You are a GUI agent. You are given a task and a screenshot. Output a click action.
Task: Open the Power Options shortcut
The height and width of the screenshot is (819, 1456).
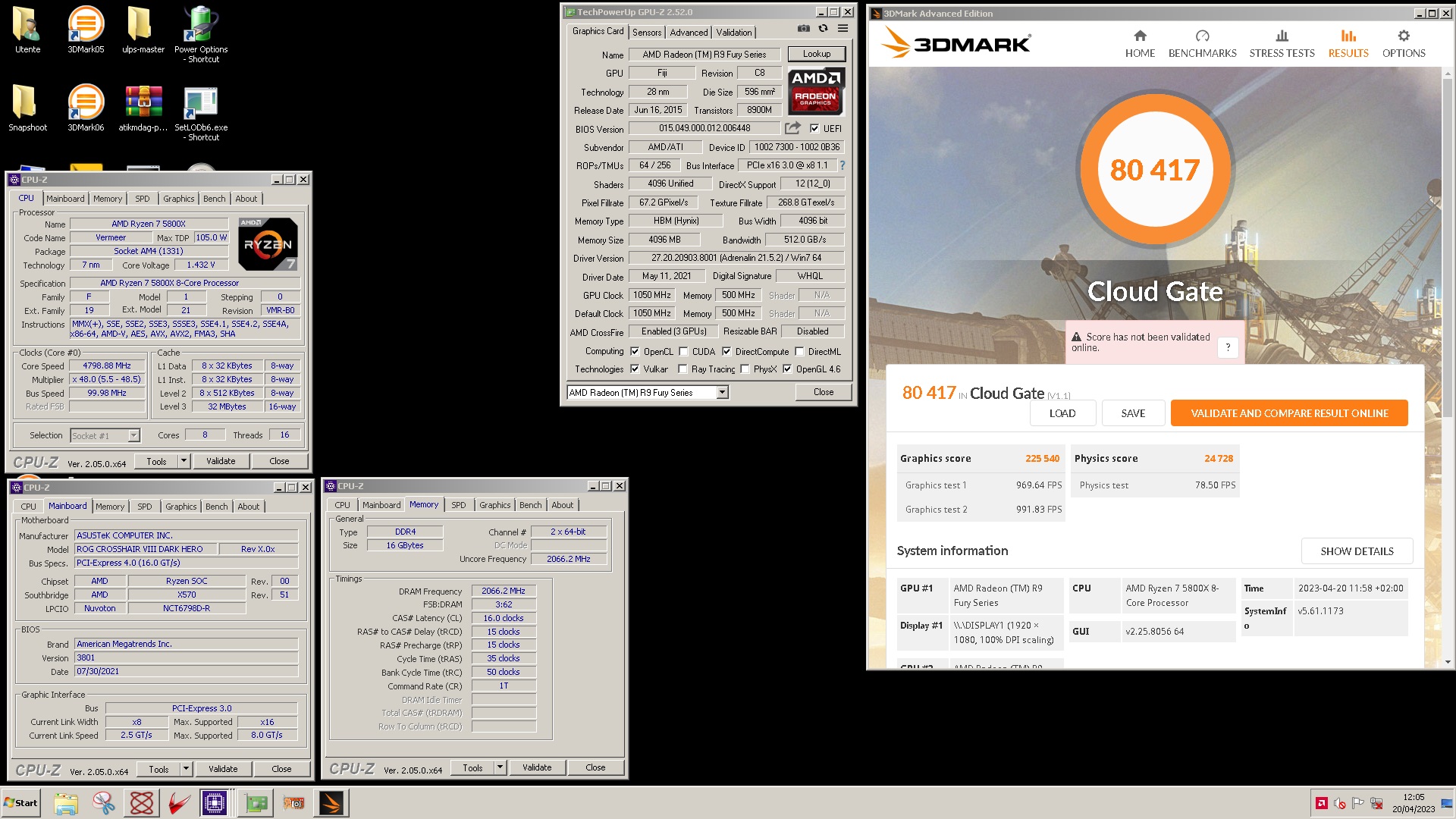pos(201,33)
